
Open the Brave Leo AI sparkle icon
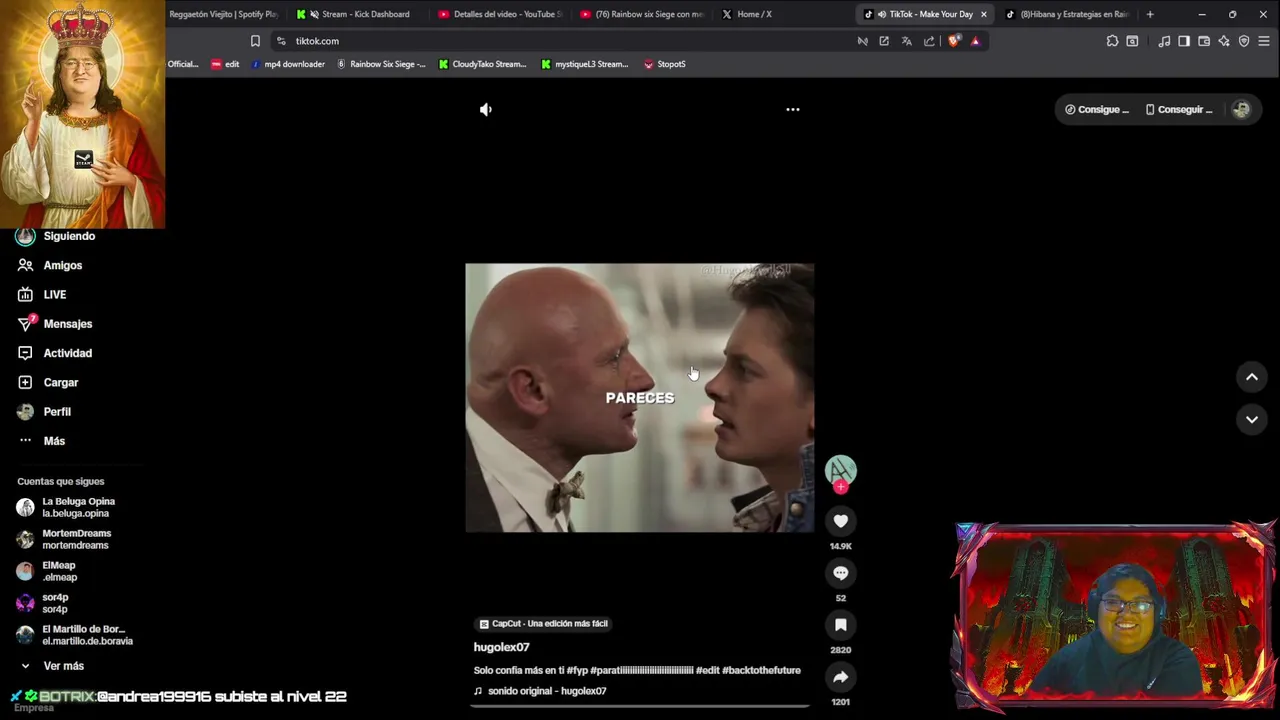coord(1224,41)
